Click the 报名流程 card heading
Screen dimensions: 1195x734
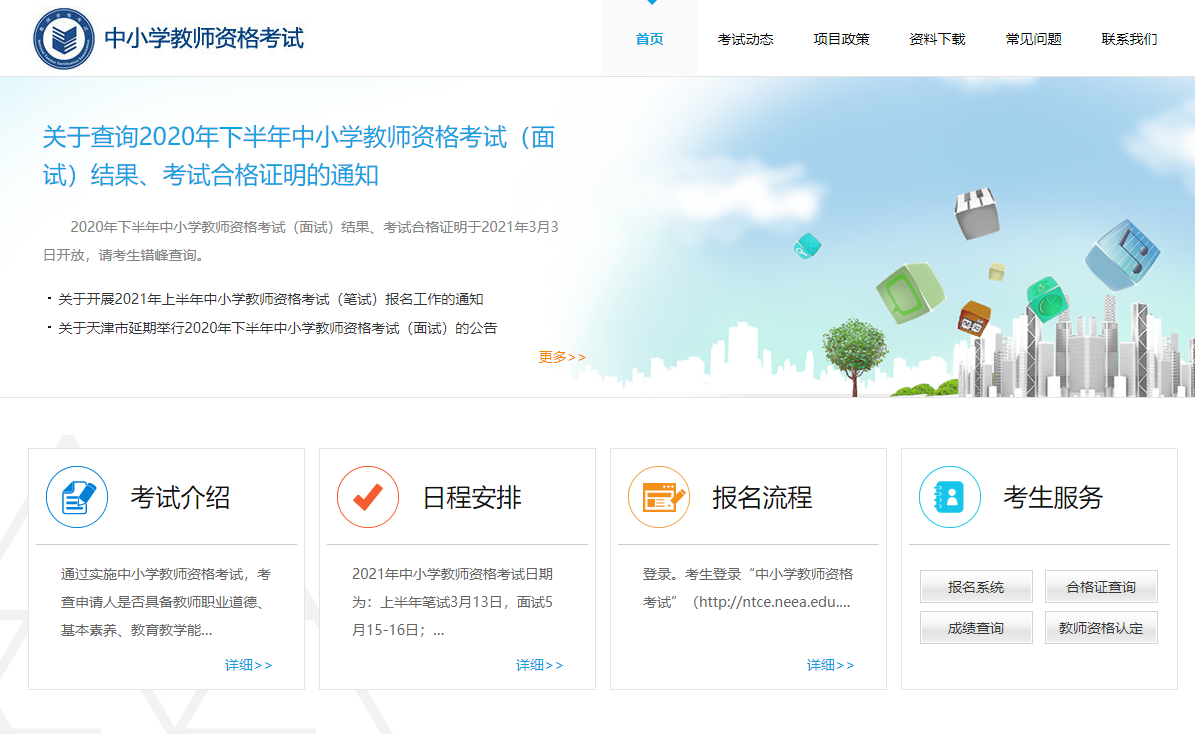[762, 497]
